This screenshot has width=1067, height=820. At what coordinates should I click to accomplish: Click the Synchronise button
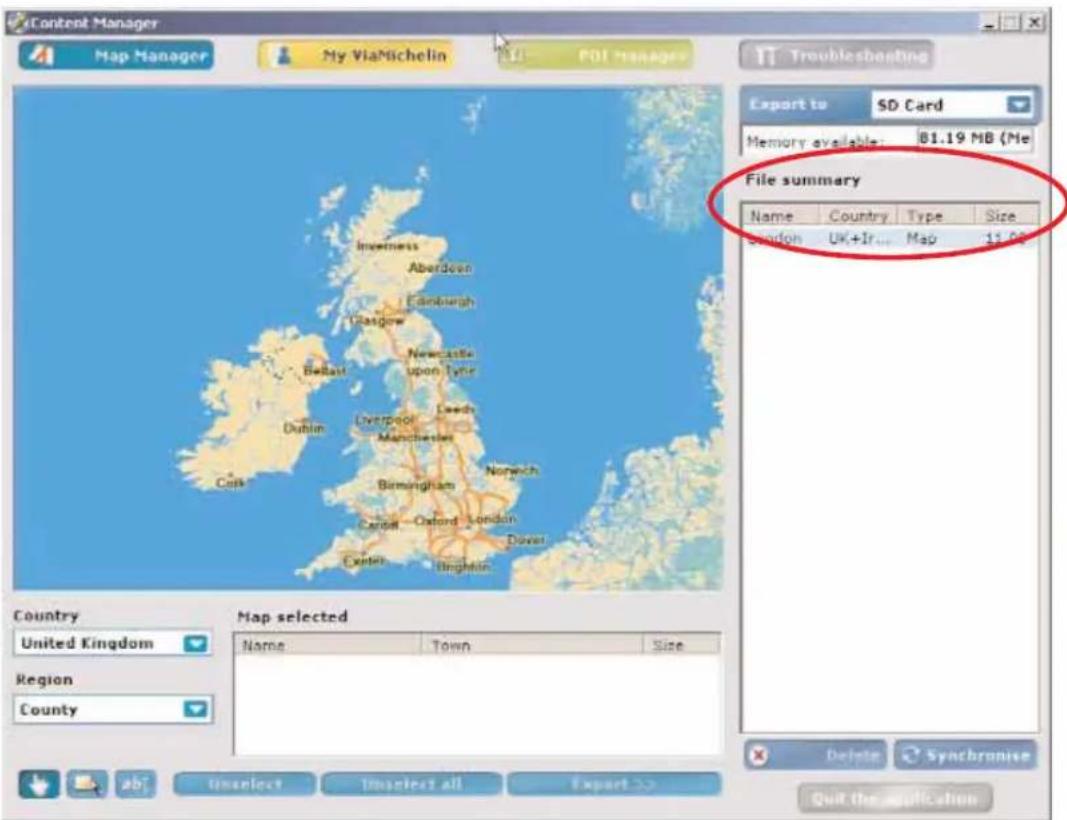pos(966,755)
